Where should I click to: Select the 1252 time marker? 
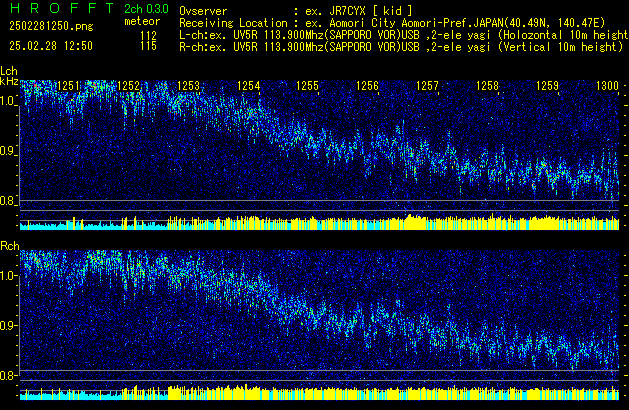(128, 86)
